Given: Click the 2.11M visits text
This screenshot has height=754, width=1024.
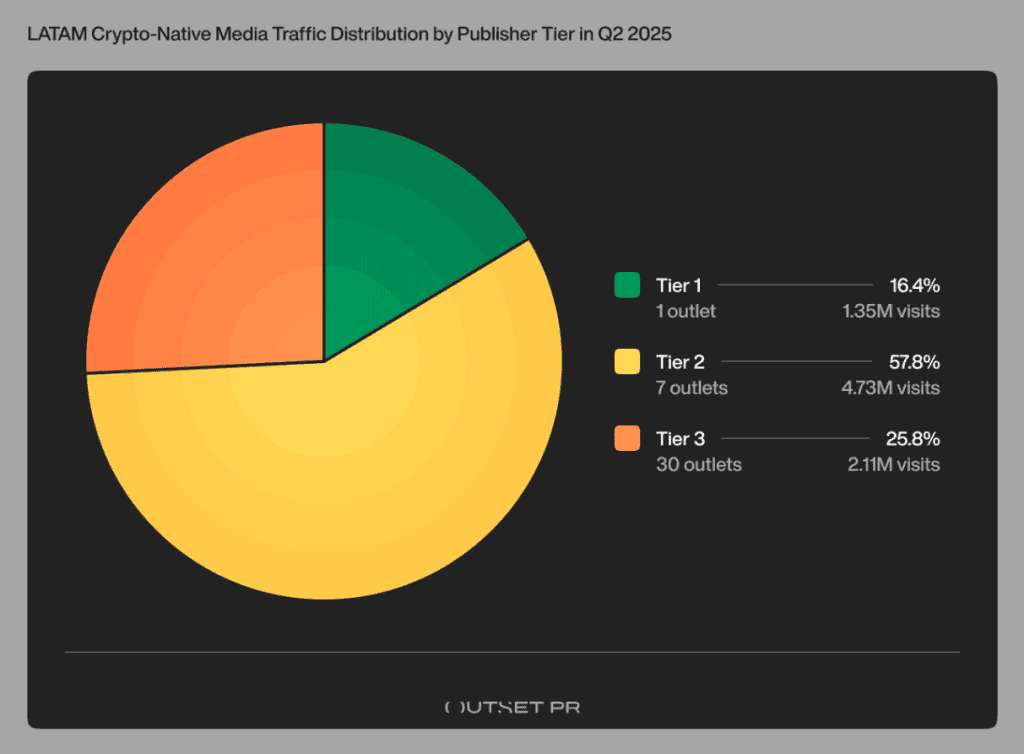Looking at the screenshot, I should pos(893,465).
